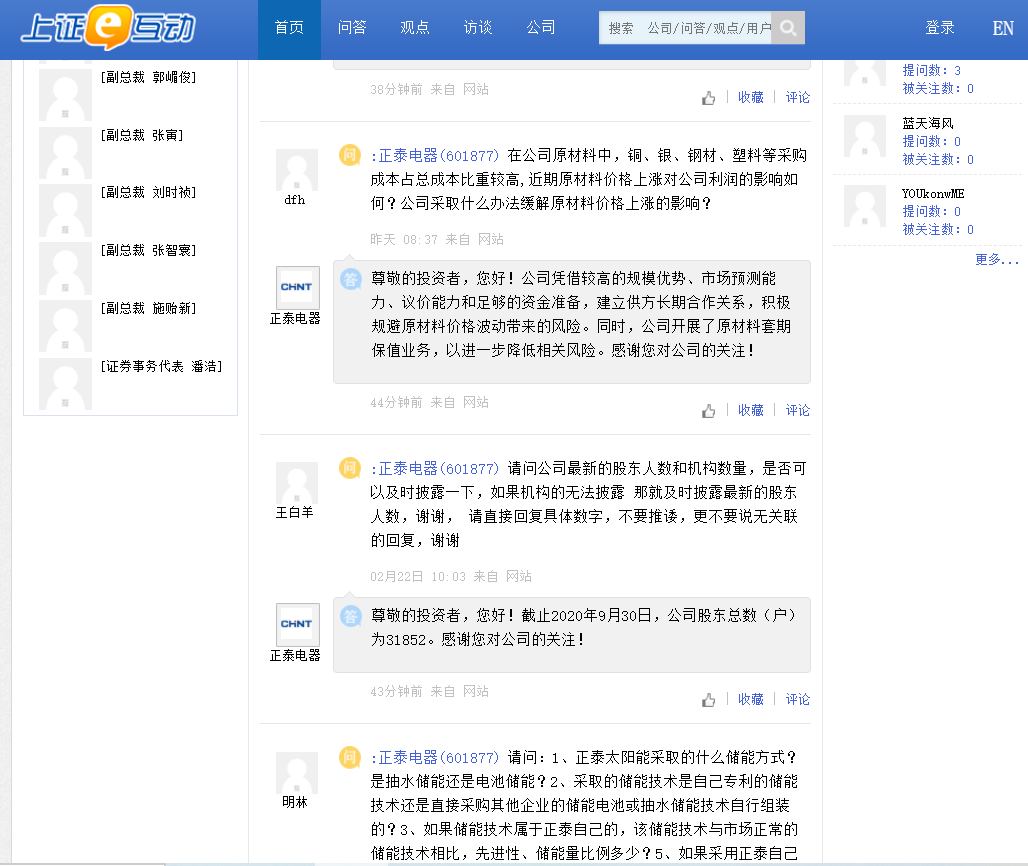Click the 问 icon on 明林's question
This screenshot has height=866, width=1028.
pos(349,757)
